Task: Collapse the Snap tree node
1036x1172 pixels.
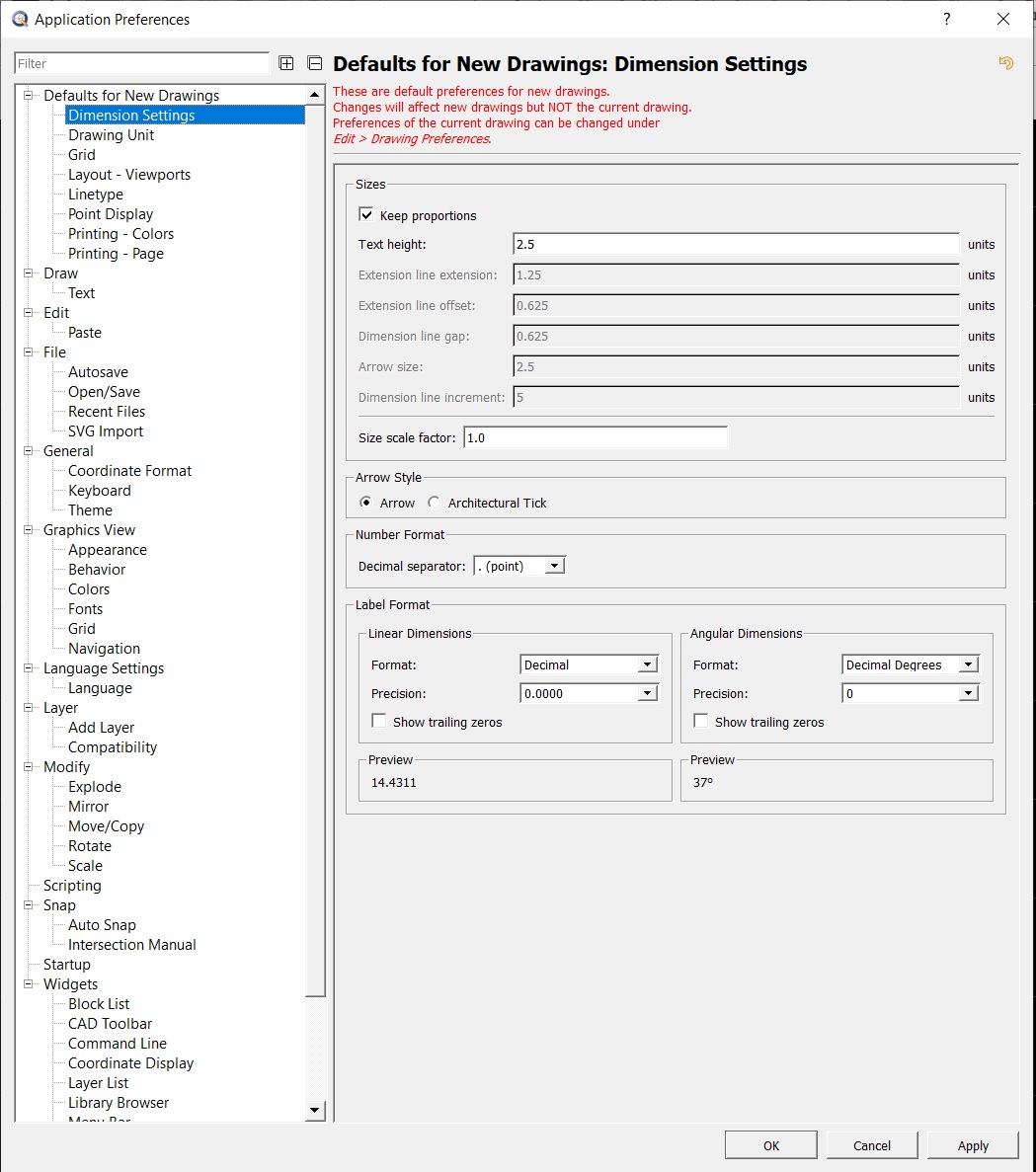Action: (x=29, y=904)
